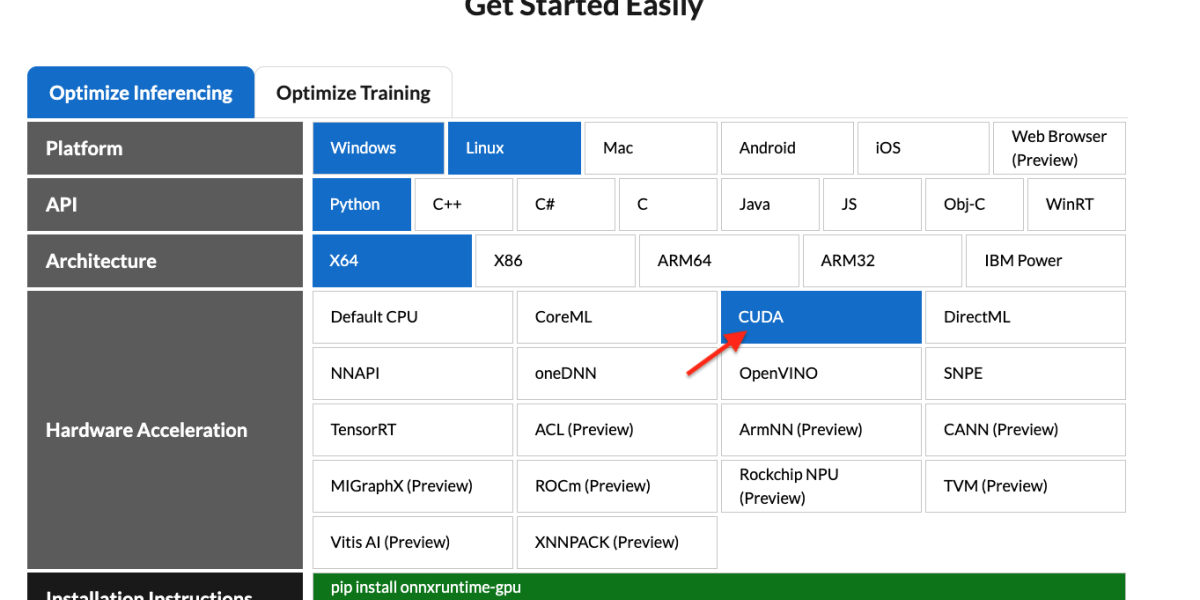This screenshot has height=600, width=1200.
Task: Click the highlighted CUDA option
Action: point(820,317)
